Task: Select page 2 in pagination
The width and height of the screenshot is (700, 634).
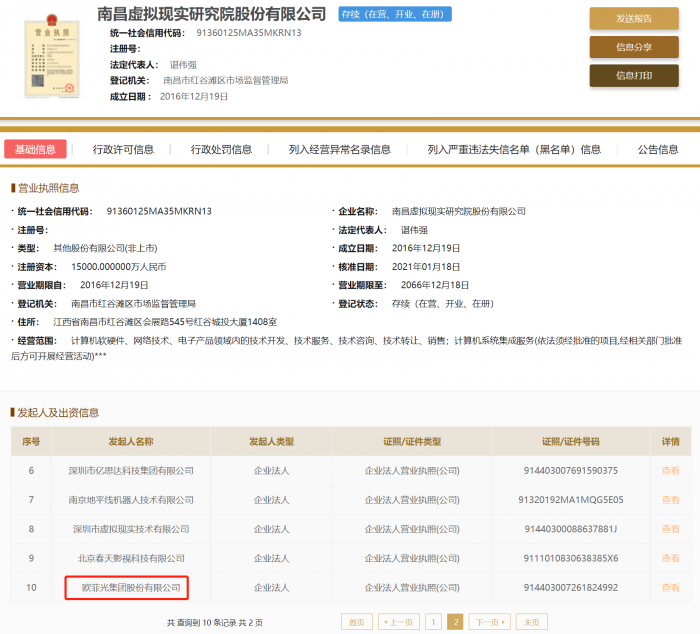Action: pos(455,622)
